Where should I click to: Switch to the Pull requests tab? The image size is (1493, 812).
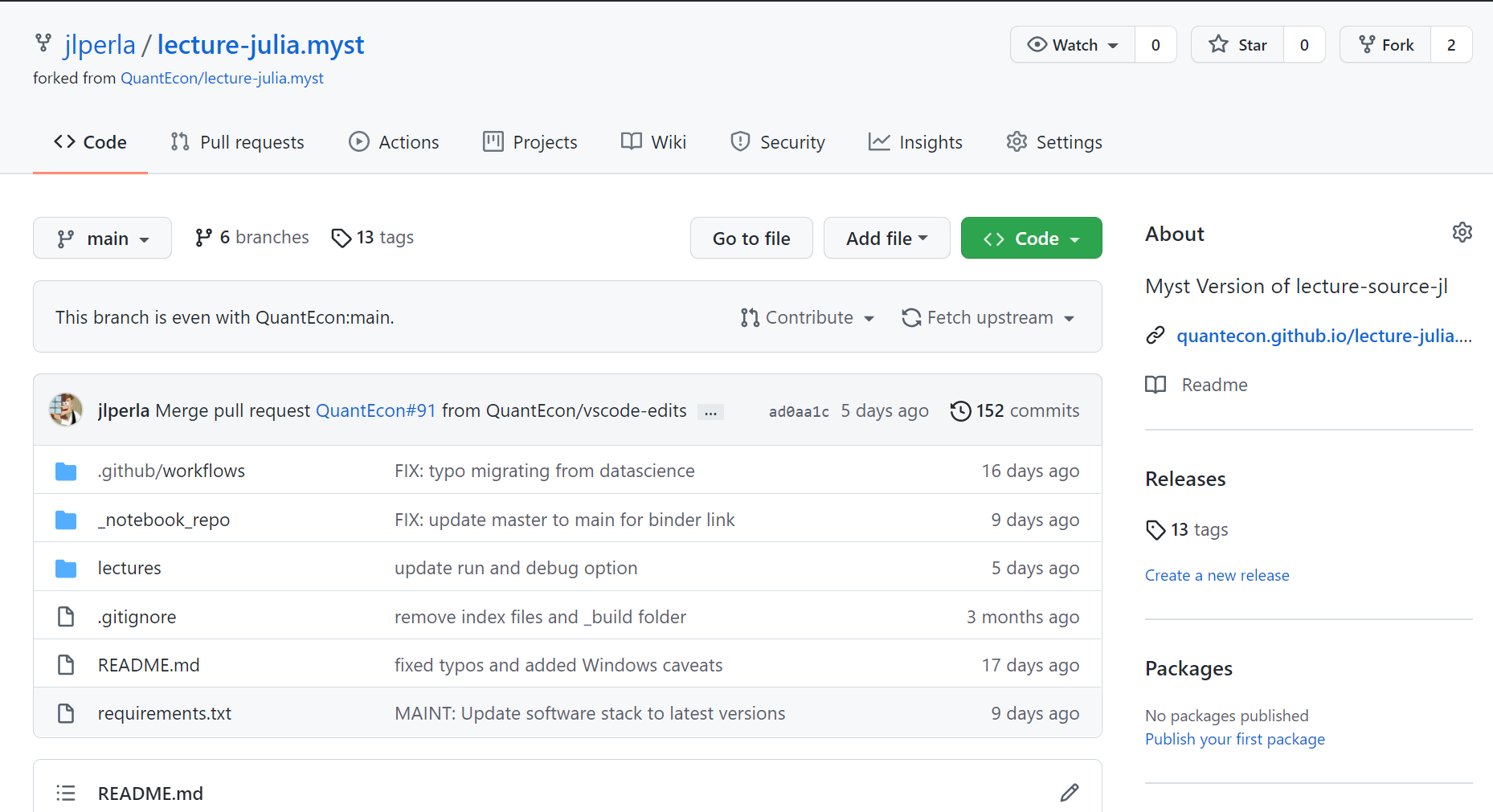[238, 142]
